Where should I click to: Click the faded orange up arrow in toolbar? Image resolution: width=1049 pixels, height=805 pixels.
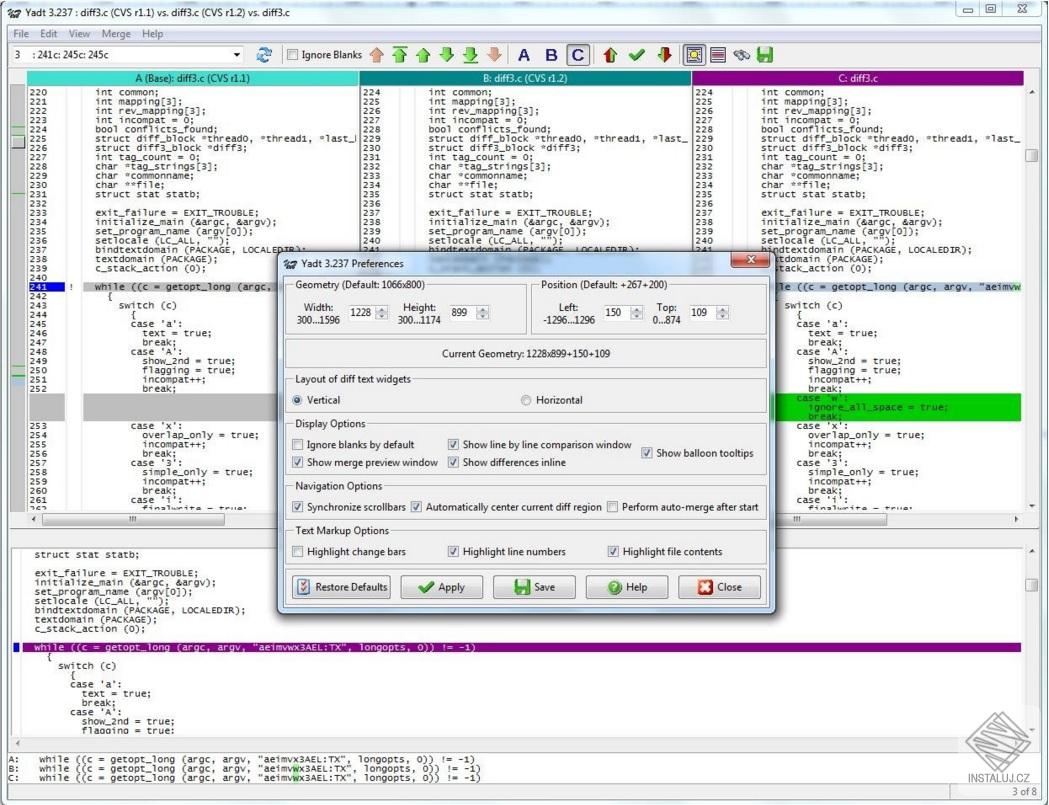(x=377, y=55)
